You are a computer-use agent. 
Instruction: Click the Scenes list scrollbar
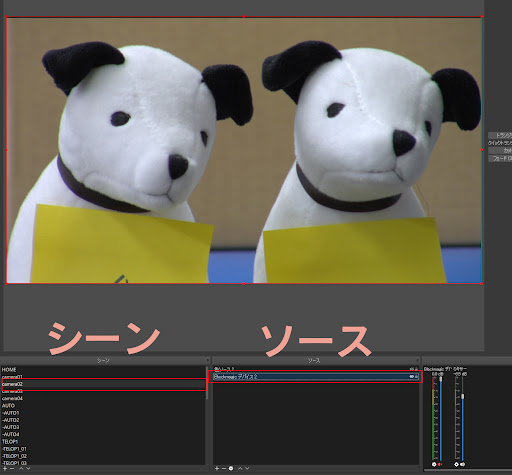point(208,383)
